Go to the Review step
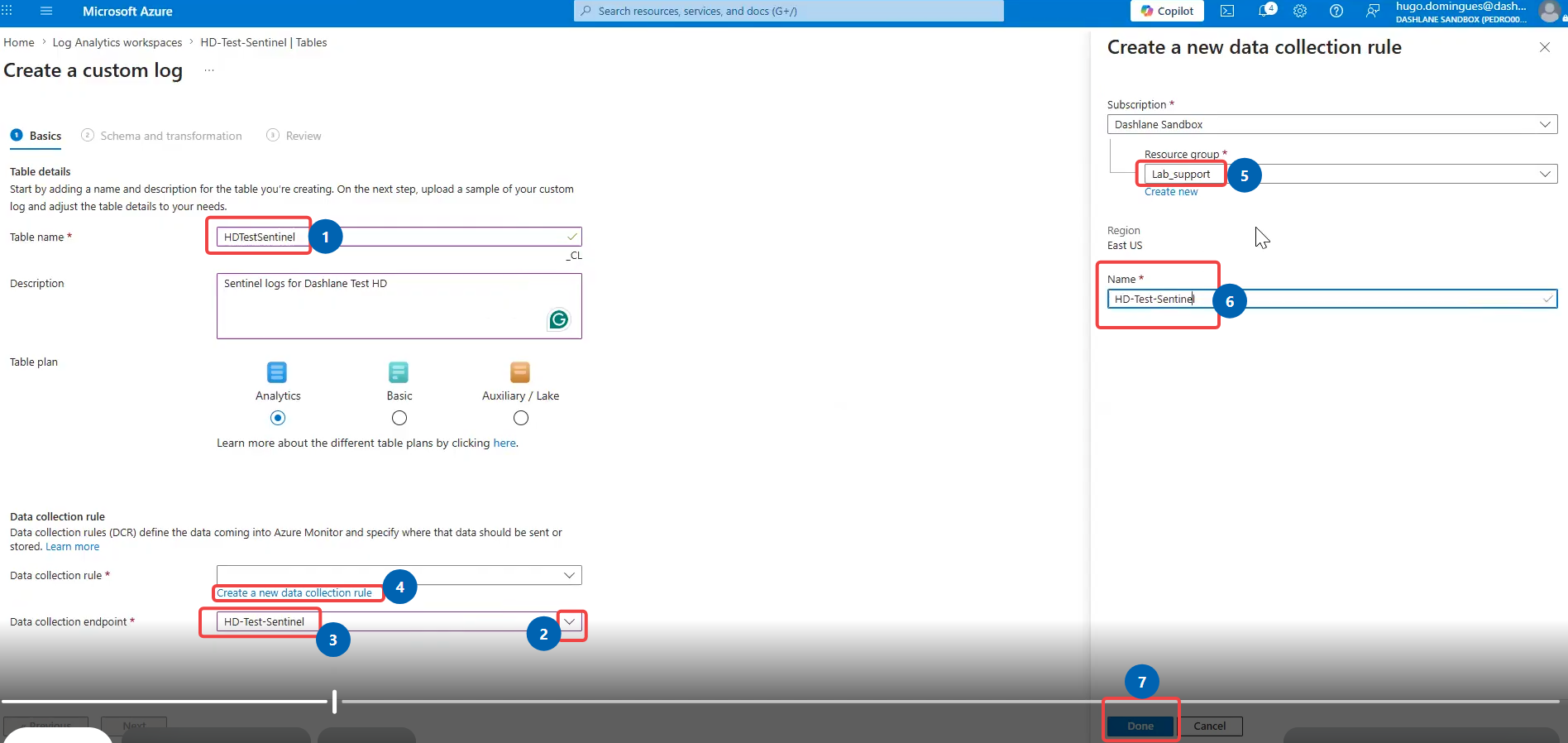Screen dimensions: 1568x743 tap(294, 136)
